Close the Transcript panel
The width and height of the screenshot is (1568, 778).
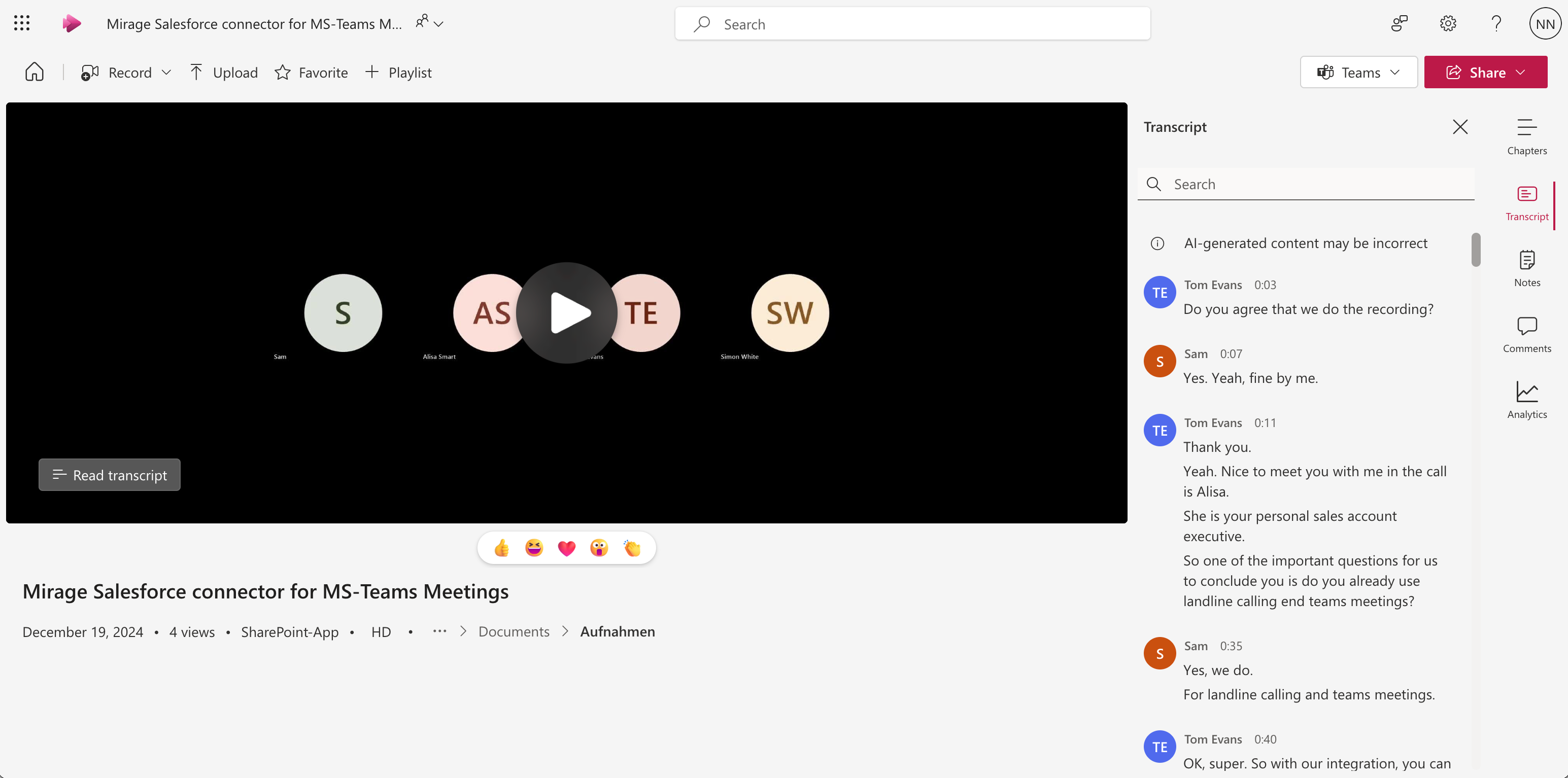[x=1460, y=126]
